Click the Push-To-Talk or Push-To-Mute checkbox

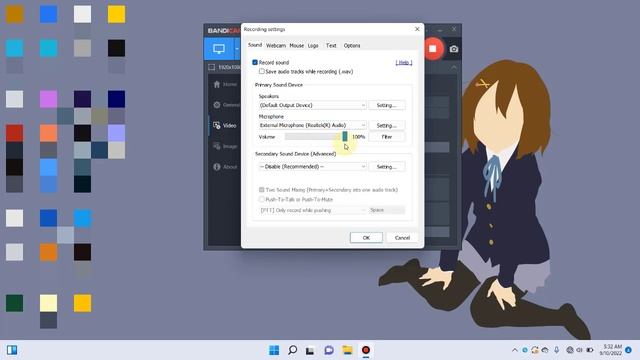tap(262, 199)
